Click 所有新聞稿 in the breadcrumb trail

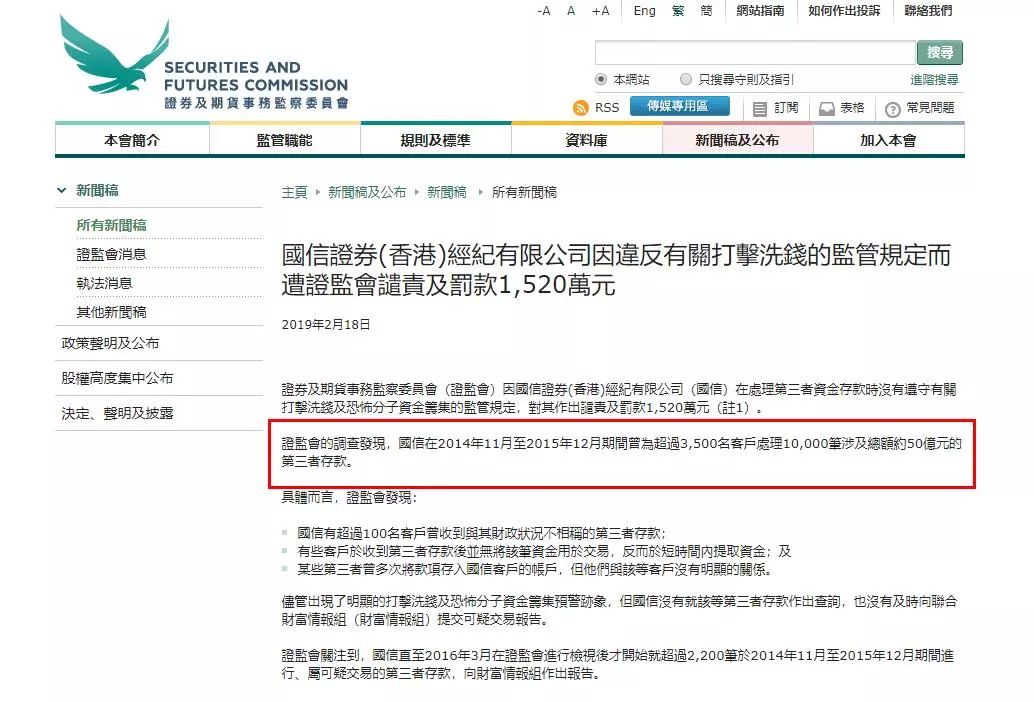tap(524, 192)
